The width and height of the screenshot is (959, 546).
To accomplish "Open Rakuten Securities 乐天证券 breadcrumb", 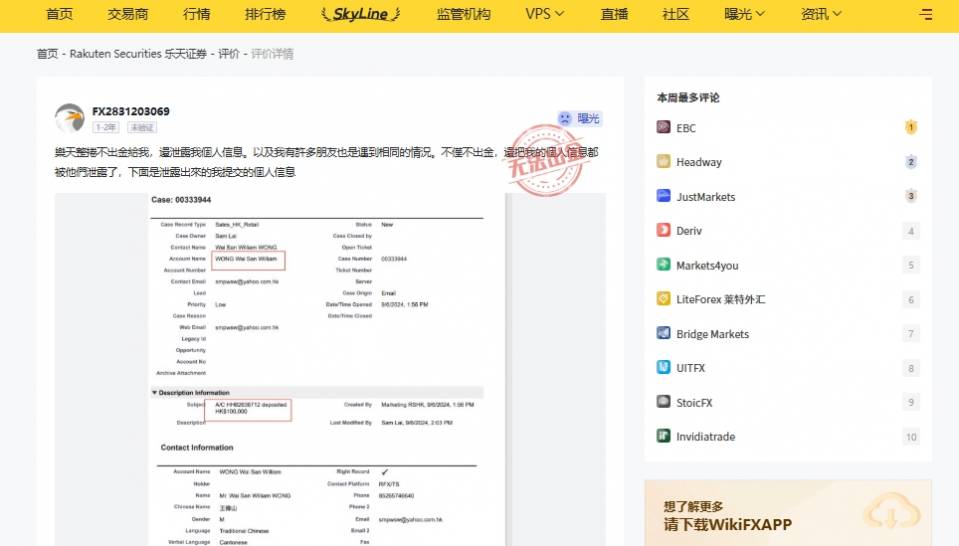I will (x=138, y=54).
